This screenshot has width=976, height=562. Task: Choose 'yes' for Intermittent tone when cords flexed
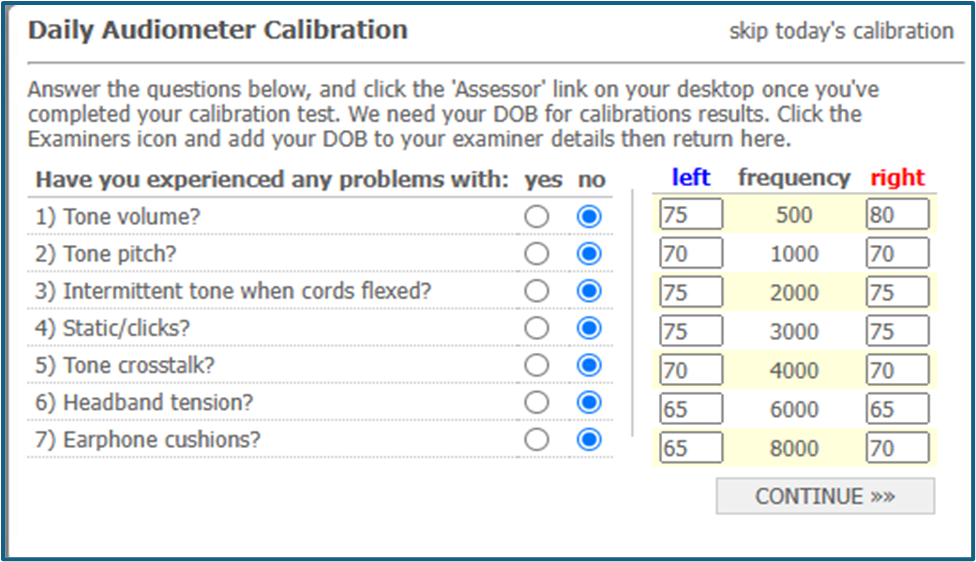537,291
